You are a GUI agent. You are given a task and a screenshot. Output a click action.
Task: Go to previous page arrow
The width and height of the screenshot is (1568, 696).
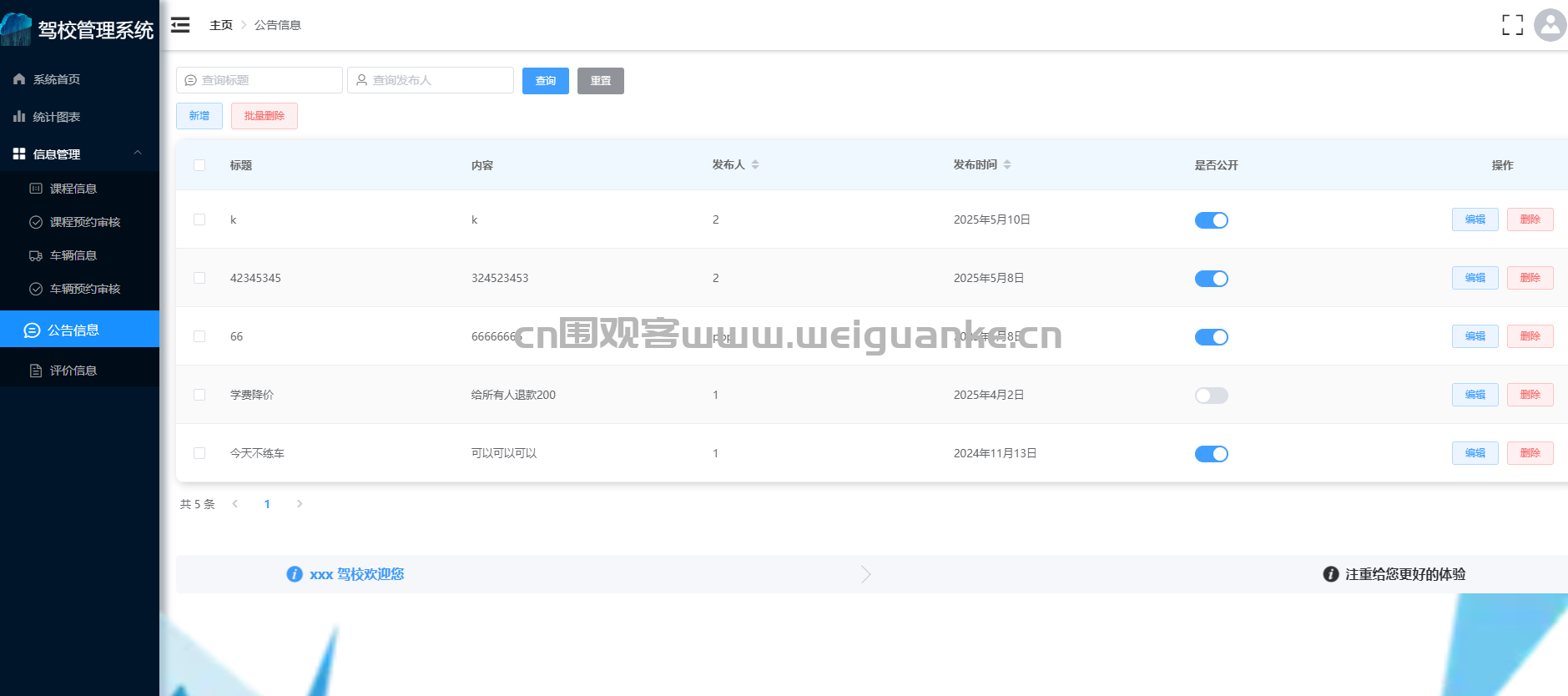[x=235, y=503]
